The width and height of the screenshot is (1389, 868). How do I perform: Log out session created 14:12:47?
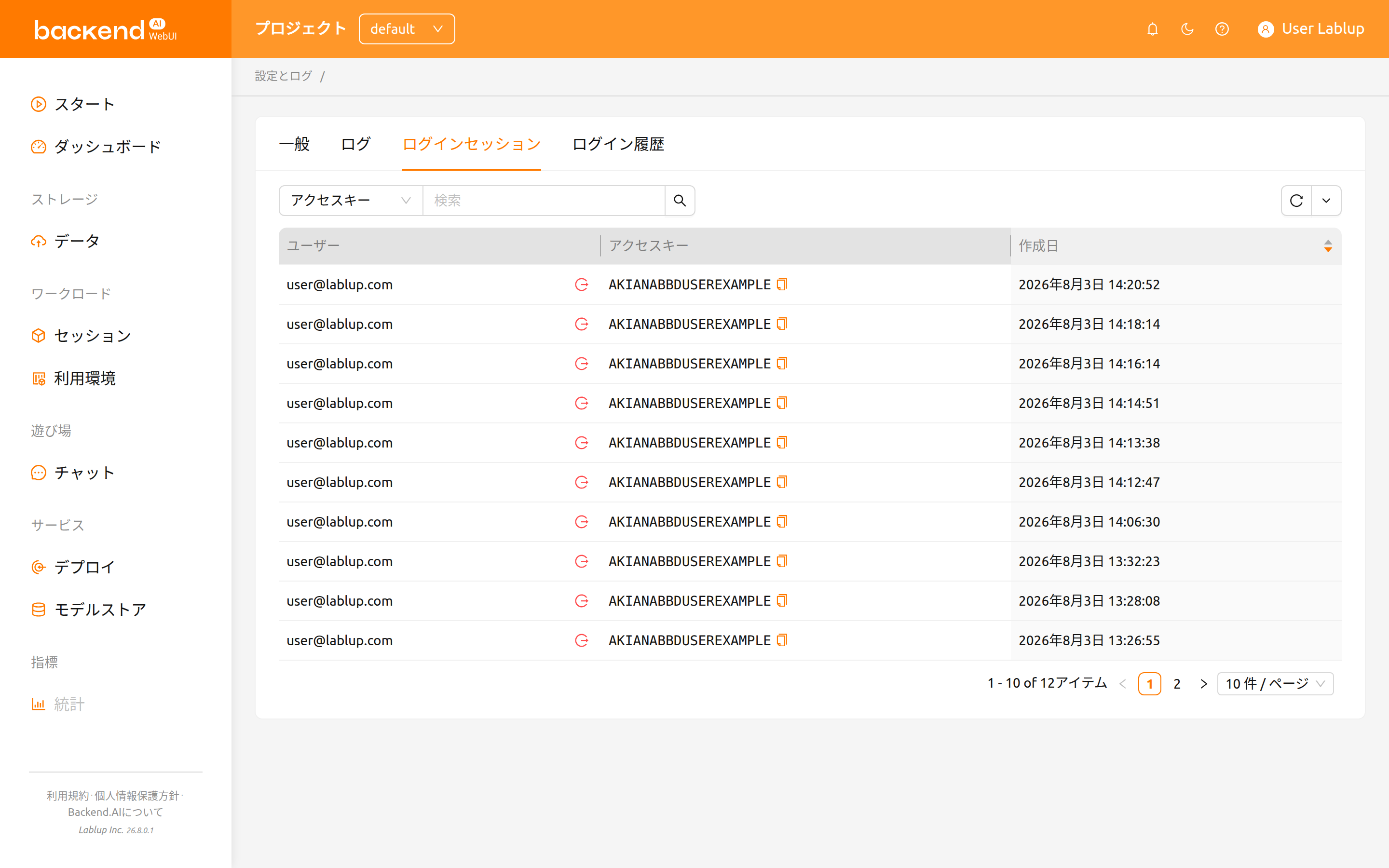coord(582,482)
